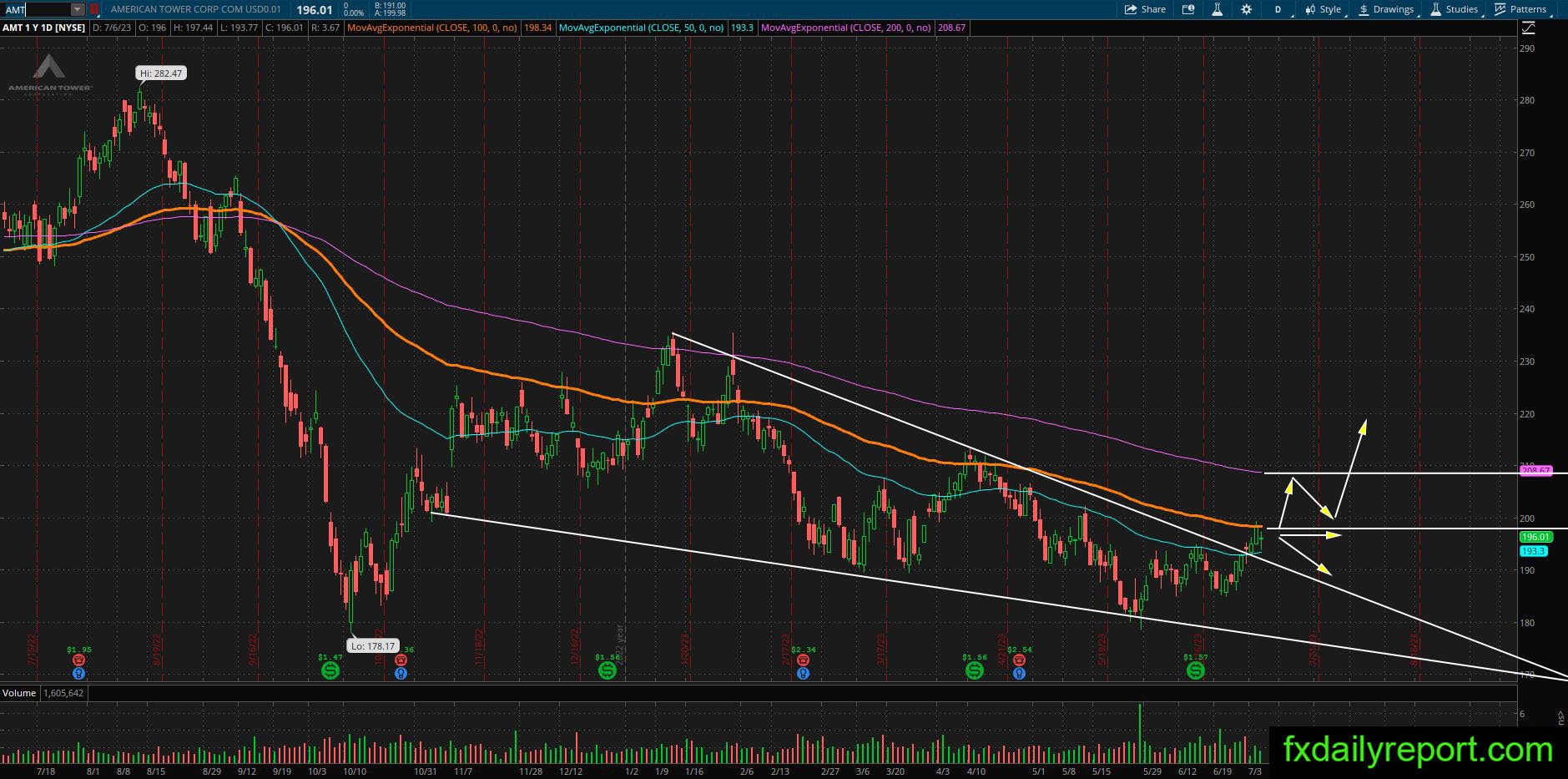Screen dimensions: 1568x779
Task: Click the blue bulb icon under $2.54
Action: click(x=1019, y=673)
